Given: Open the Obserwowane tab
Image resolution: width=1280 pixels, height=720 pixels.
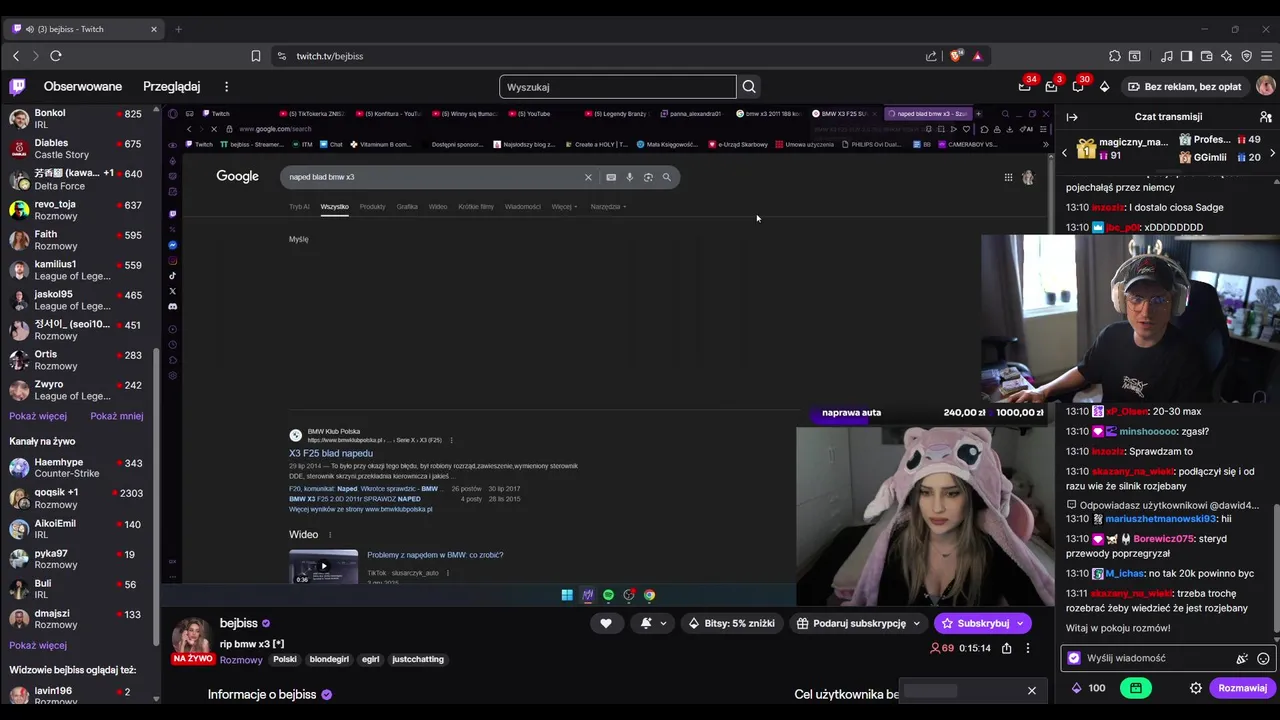Looking at the screenshot, I should pyautogui.click(x=83, y=87).
